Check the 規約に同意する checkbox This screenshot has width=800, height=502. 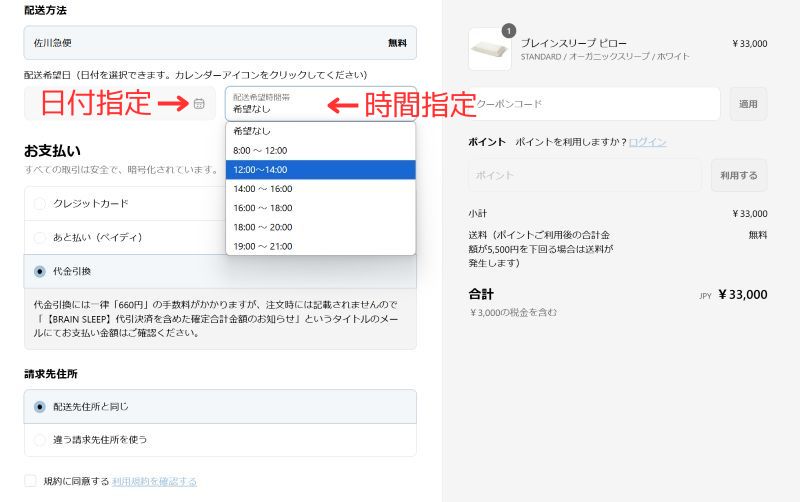tap(31, 481)
